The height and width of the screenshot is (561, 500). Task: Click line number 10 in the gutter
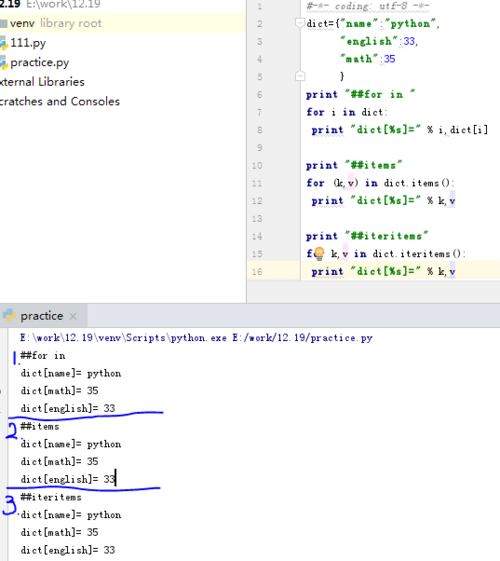click(257, 165)
